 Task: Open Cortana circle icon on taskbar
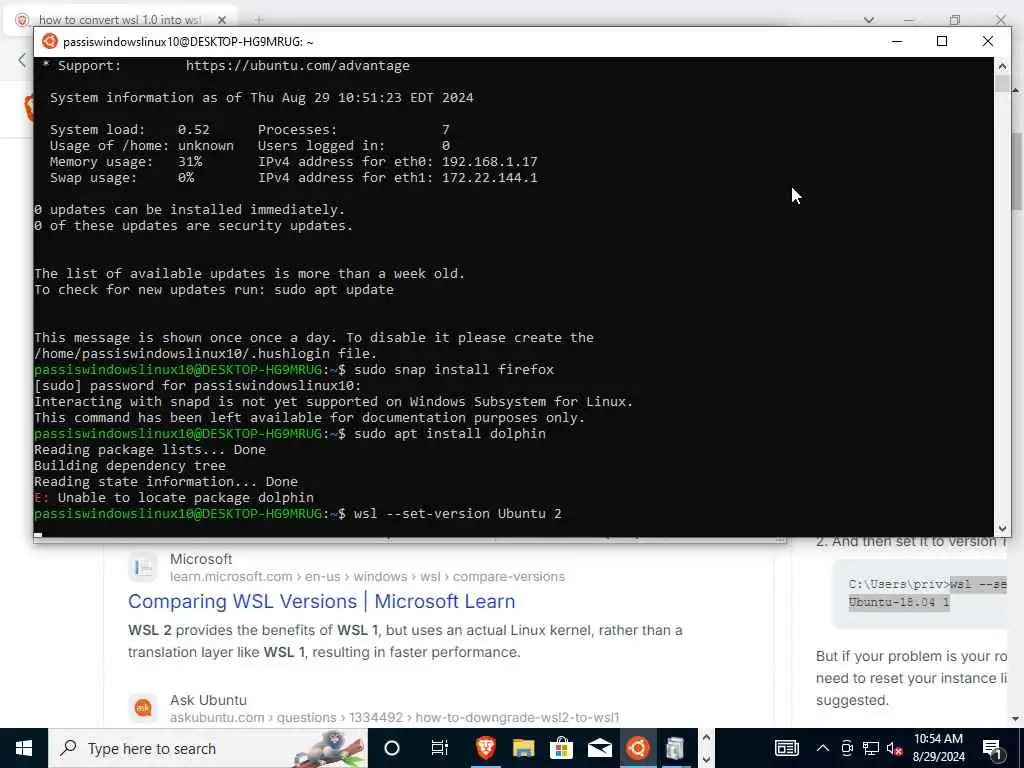[392, 748]
